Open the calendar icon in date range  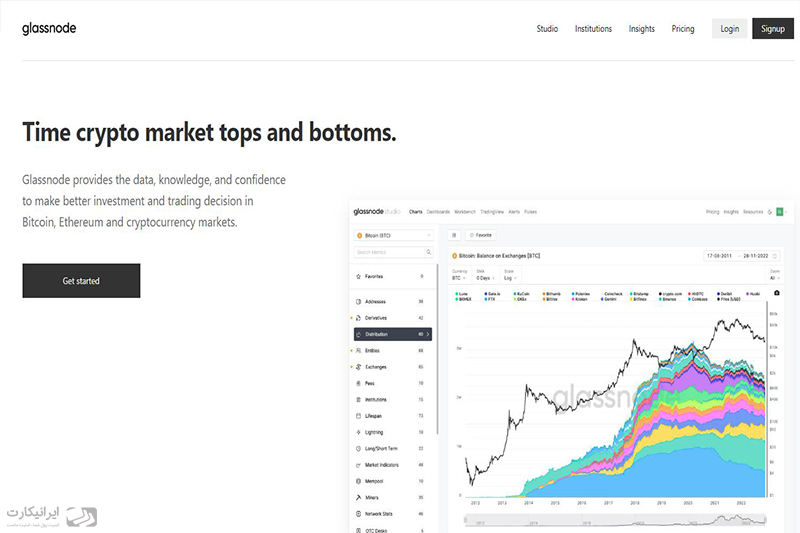click(x=774, y=256)
